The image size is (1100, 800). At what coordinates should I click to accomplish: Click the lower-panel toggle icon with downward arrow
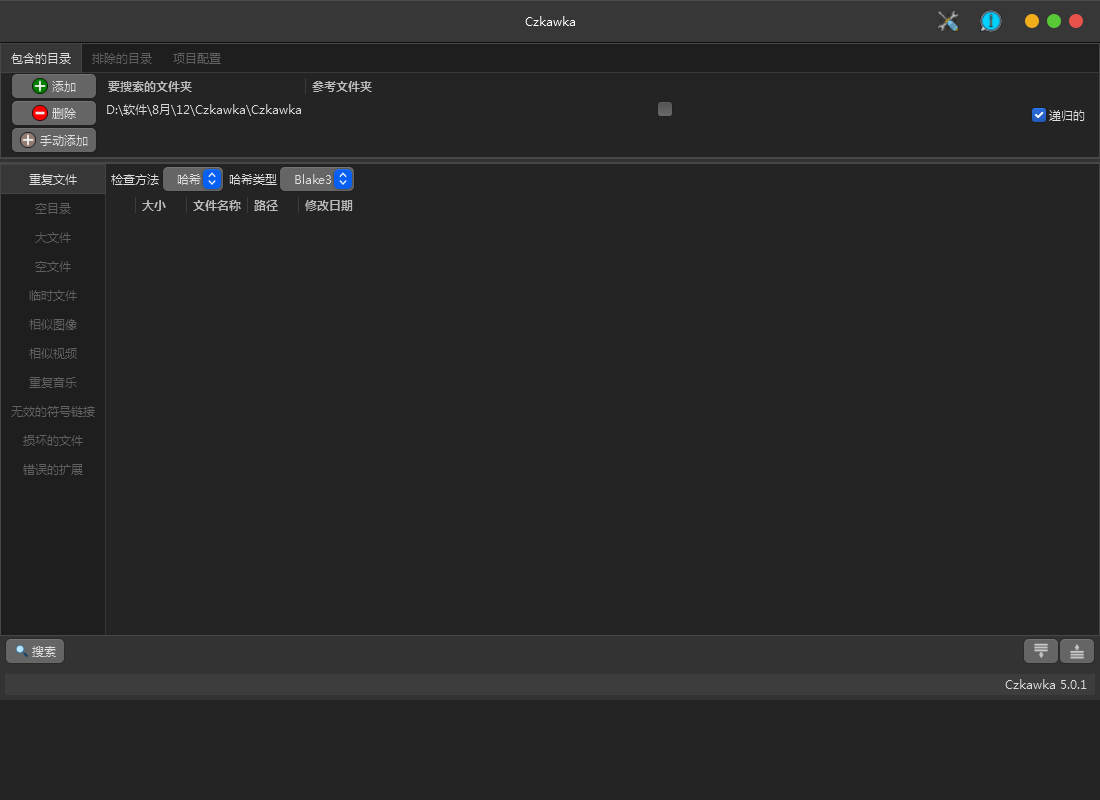(1040, 651)
